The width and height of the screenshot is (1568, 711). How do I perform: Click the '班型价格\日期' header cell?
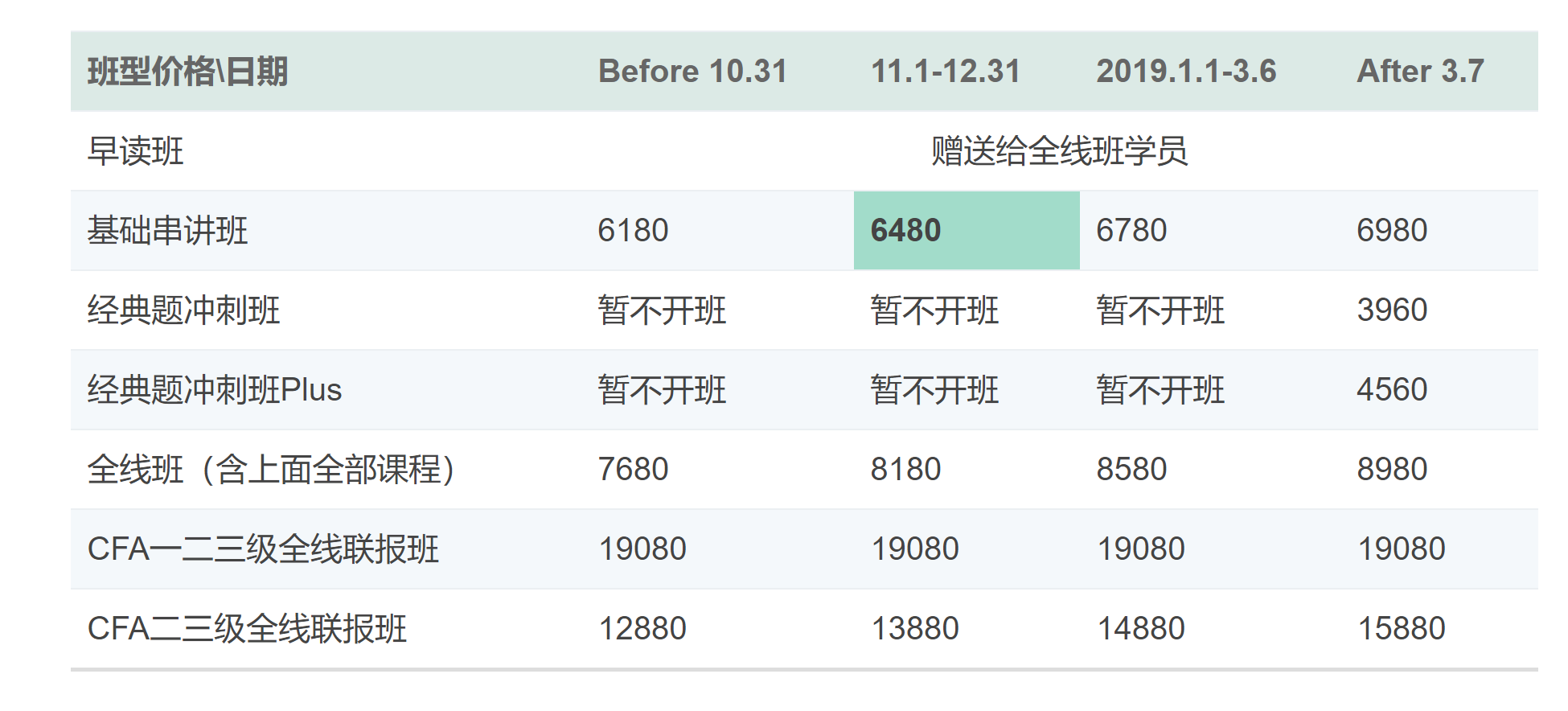[x=187, y=72]
